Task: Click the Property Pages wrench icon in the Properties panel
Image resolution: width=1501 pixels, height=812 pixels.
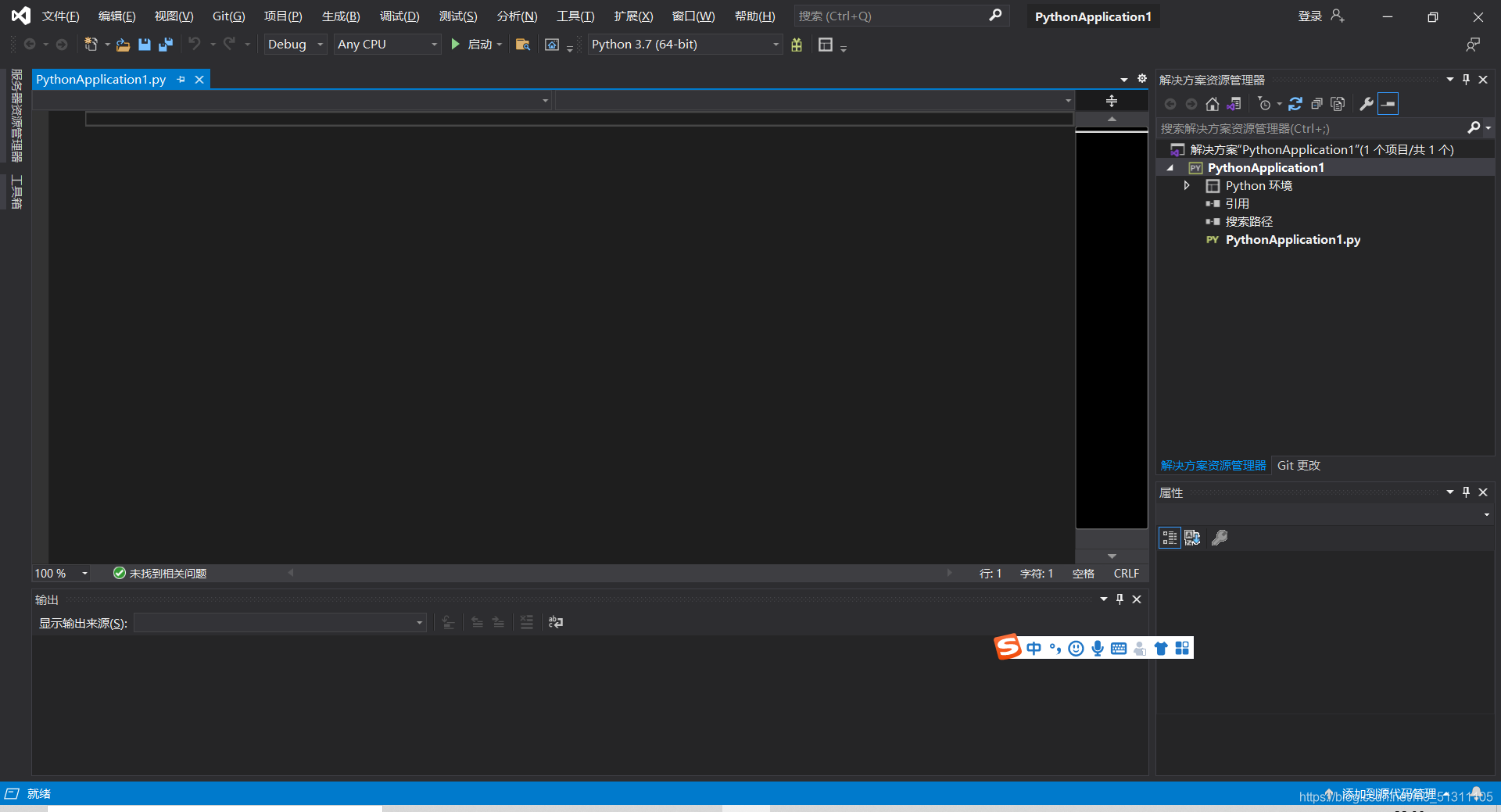Action: click(1220, 538)
